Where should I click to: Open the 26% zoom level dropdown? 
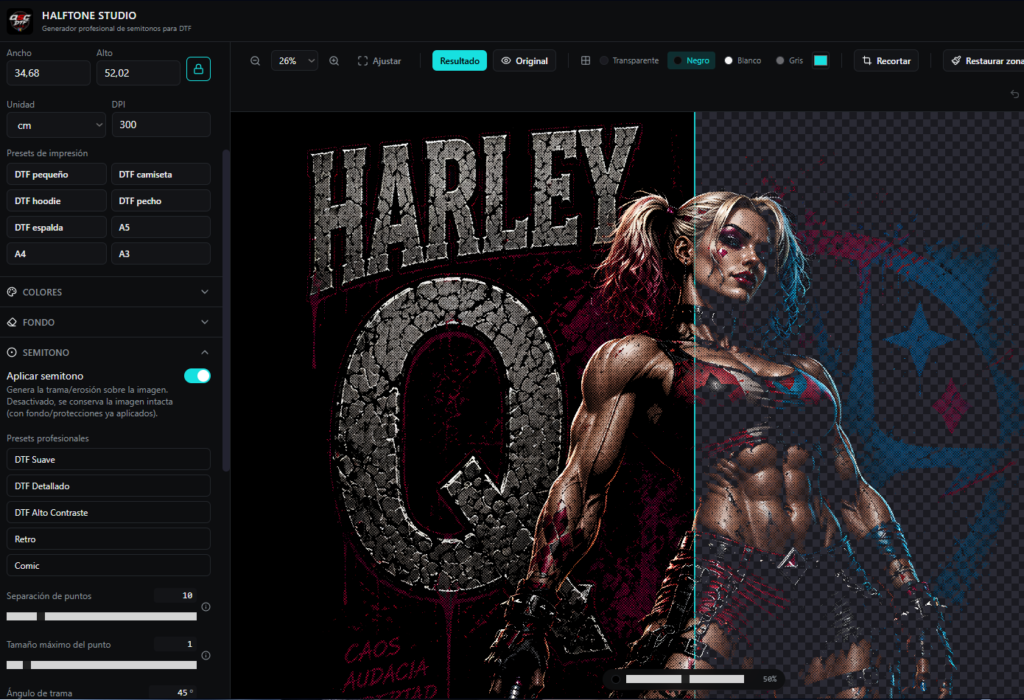295,61
